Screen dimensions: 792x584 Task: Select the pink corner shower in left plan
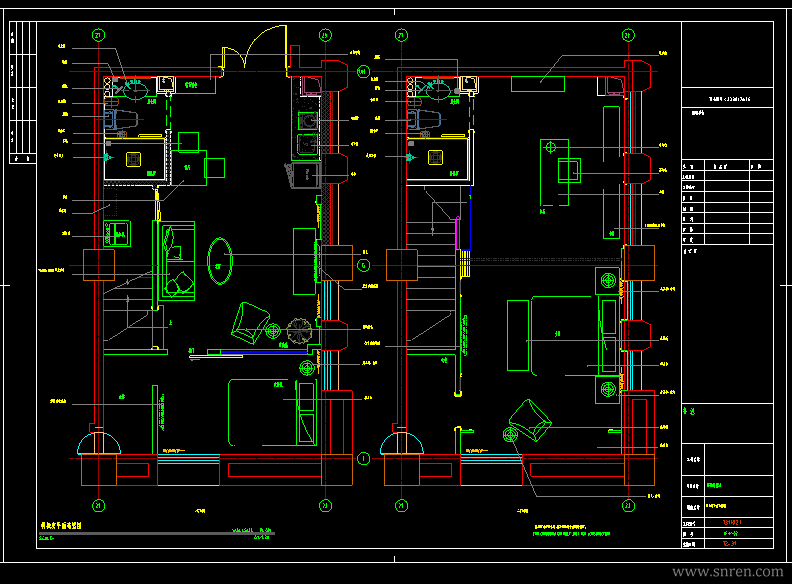[x=312, y=86]
